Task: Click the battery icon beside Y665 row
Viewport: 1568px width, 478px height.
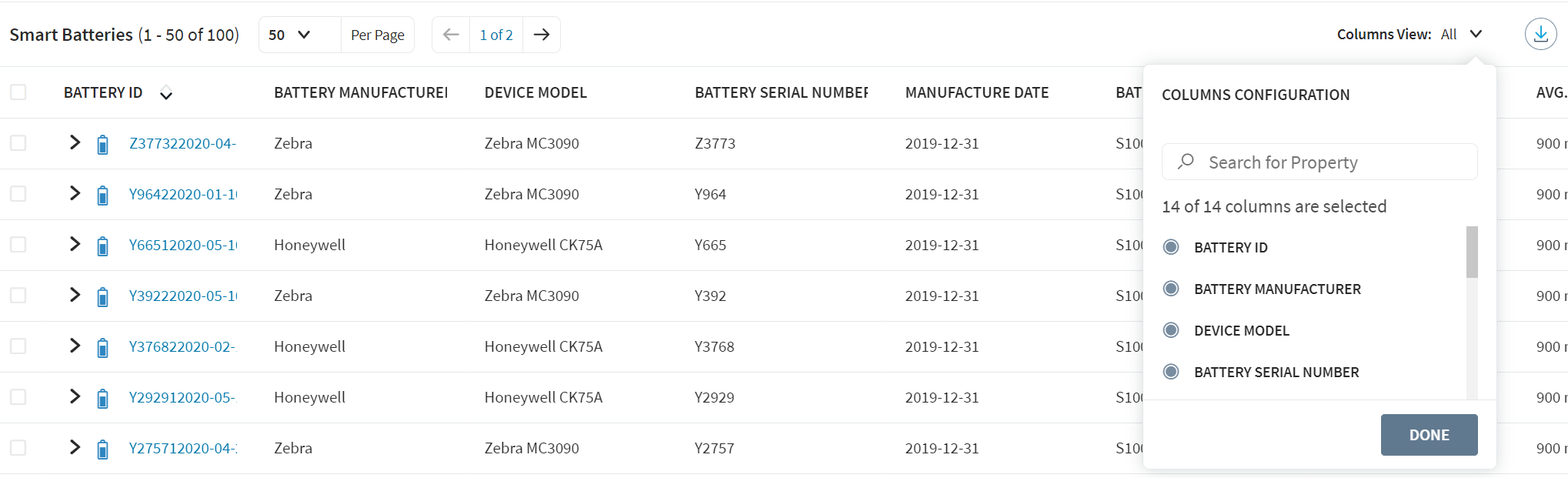Action: pos(103,245)
